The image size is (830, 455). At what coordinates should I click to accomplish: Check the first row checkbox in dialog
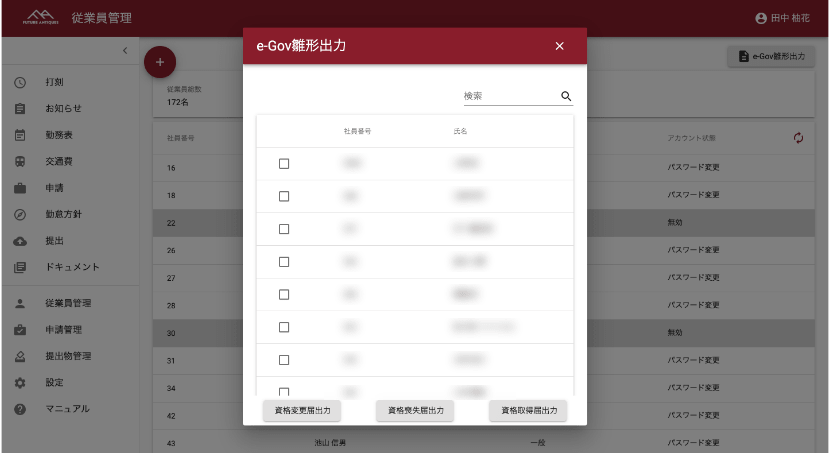coord(284,164)
